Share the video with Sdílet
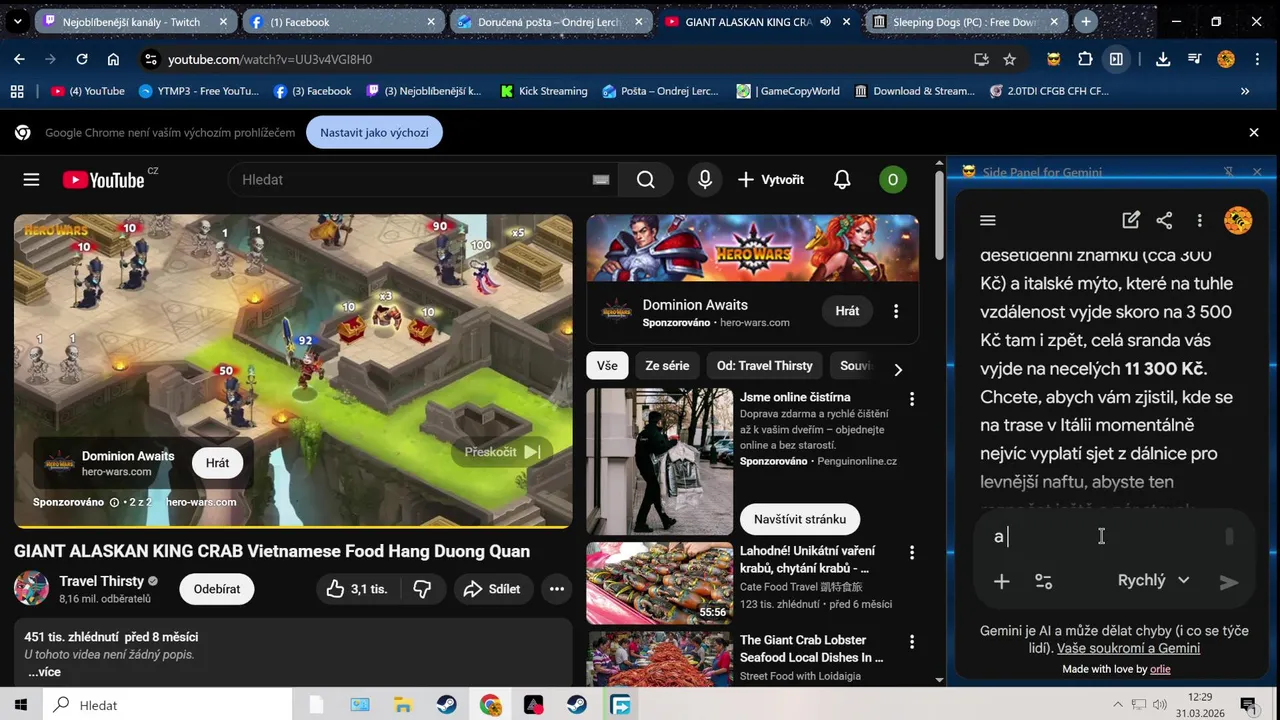Viewport: 1280px width, 720px height. tap(491, 589)
